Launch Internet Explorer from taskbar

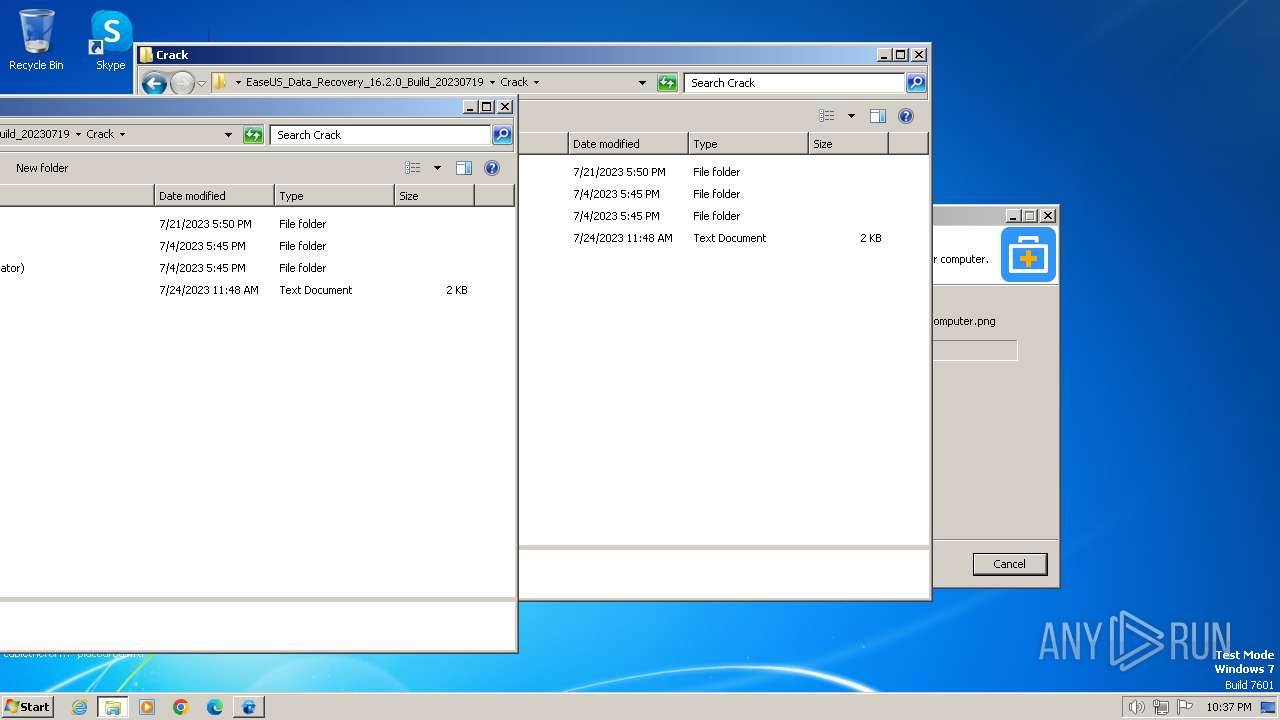(79, 707)
